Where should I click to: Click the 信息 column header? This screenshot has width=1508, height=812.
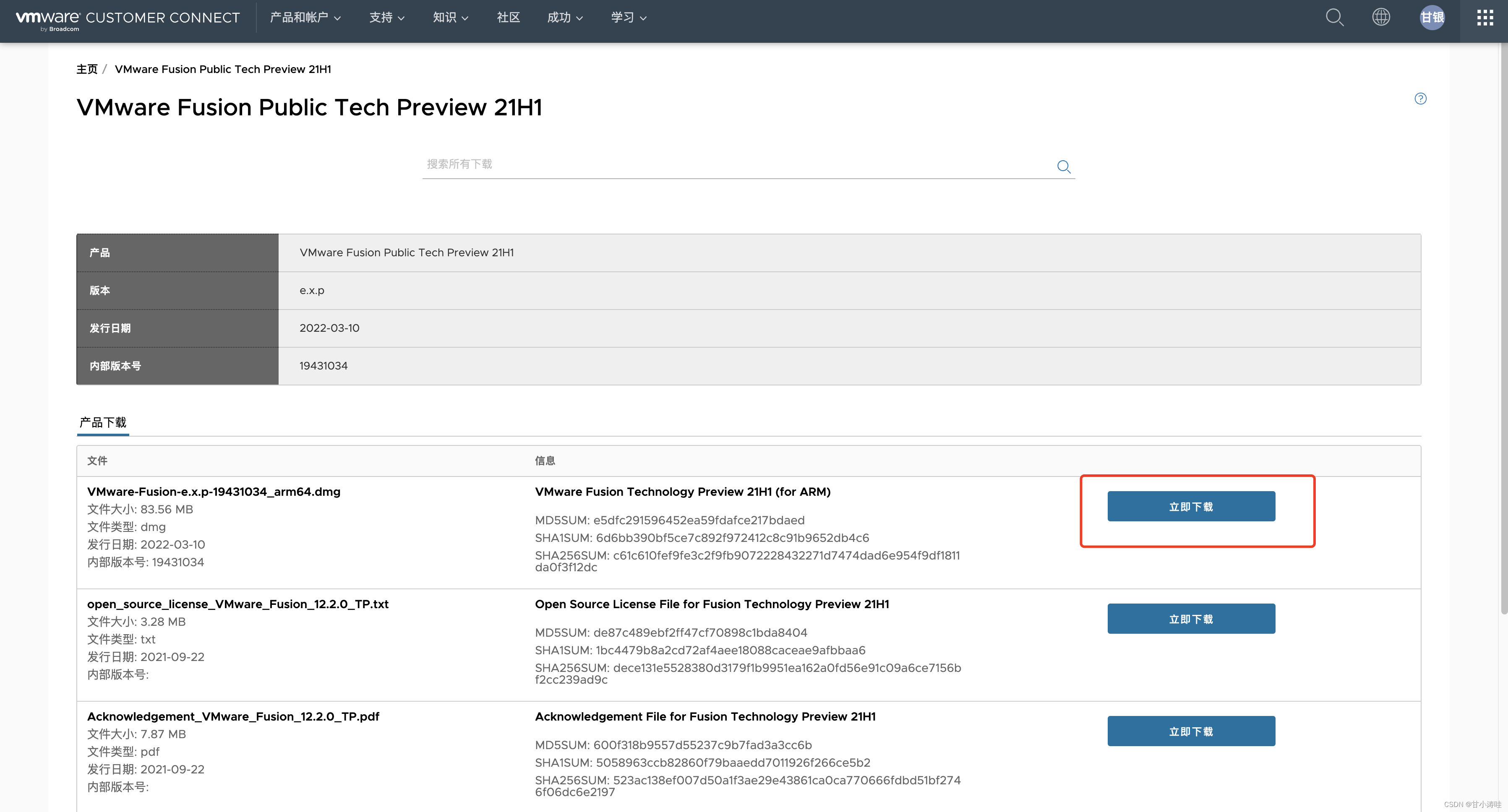click(x=545, y=461)
